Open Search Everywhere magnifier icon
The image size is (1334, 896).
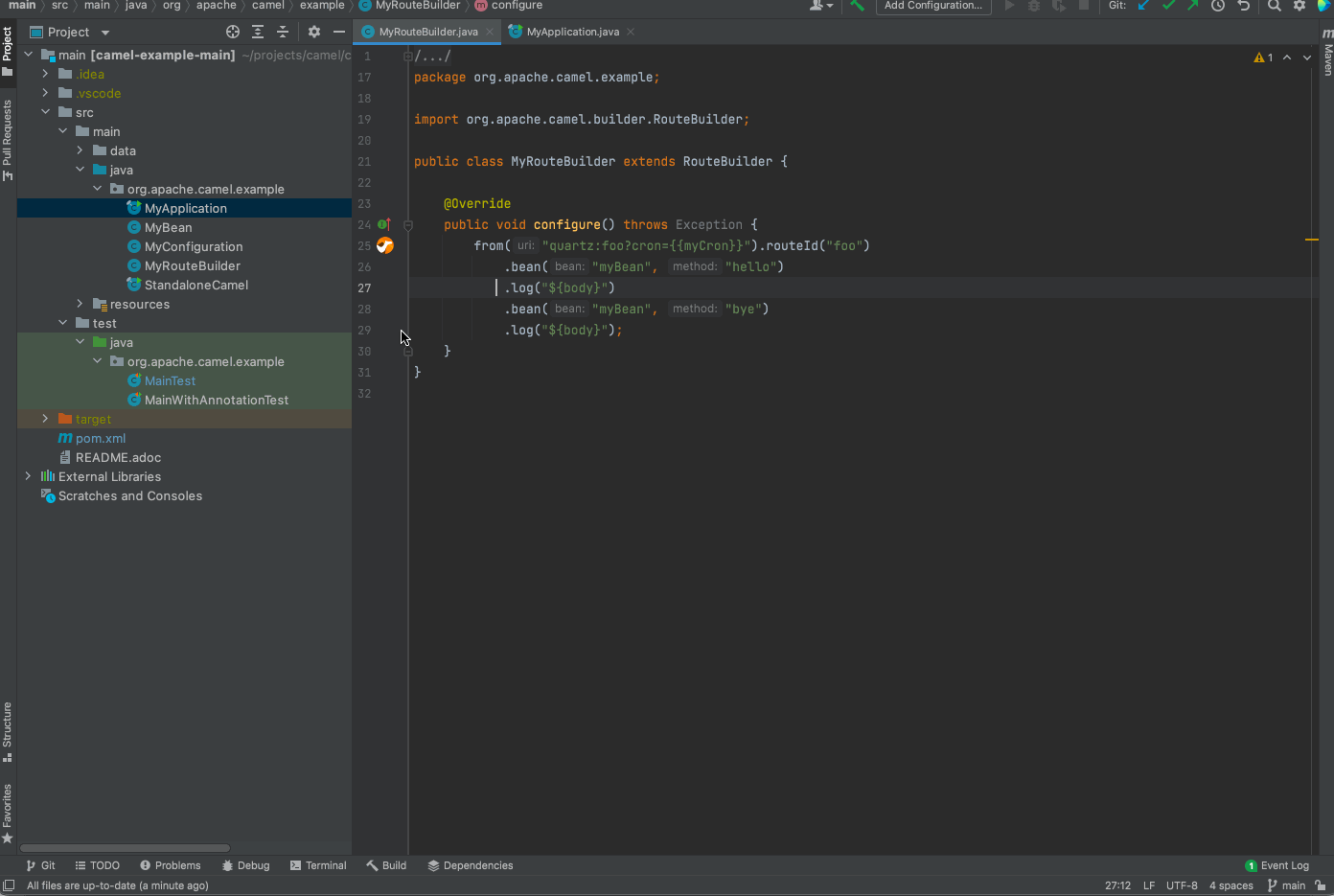pyautogui.click(x=1275, y=6)
